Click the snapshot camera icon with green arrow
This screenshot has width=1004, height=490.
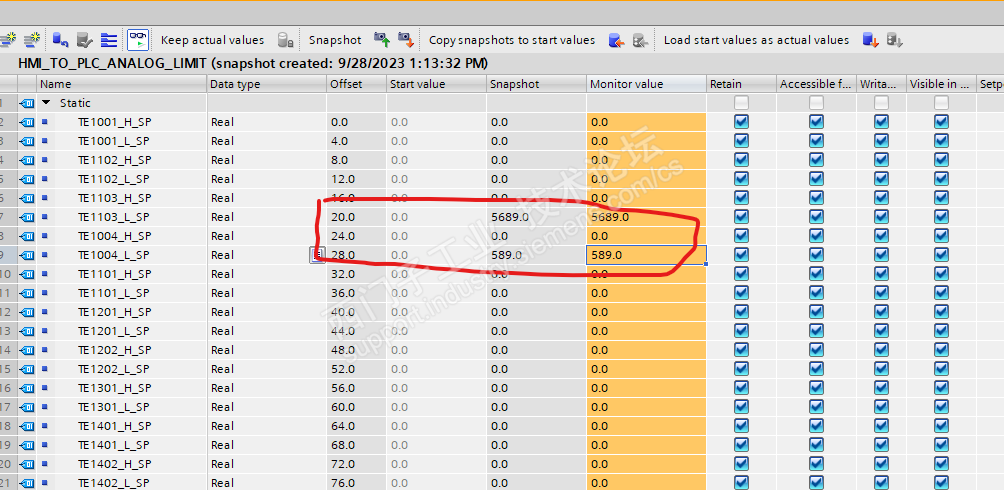tap(382, 40)
